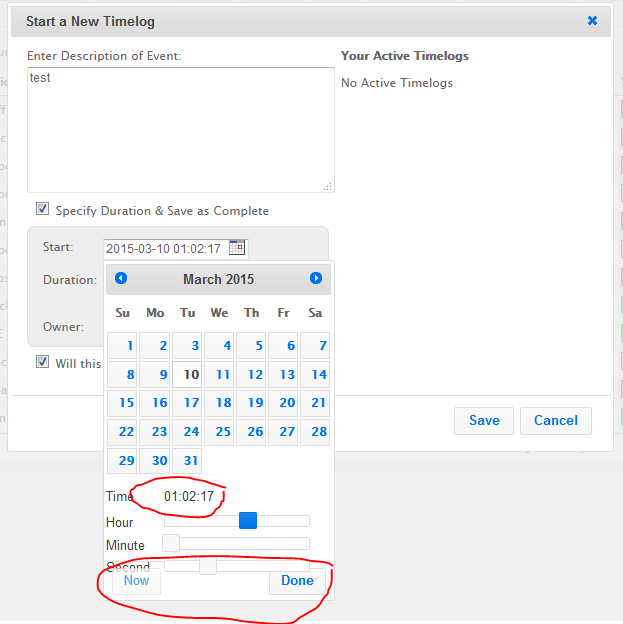Select March 18 in the calendar
This screenshot has width=623, height=624.
[x=219, y=403]
